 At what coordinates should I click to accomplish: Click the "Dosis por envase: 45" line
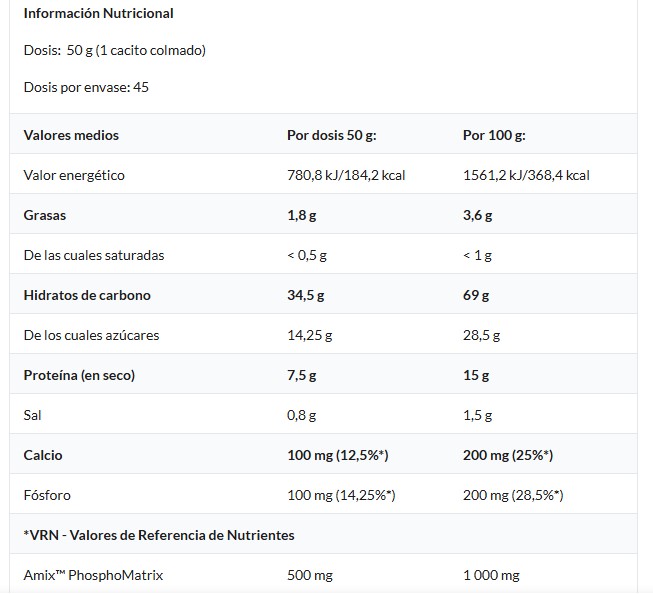click(x=86, y=87)
